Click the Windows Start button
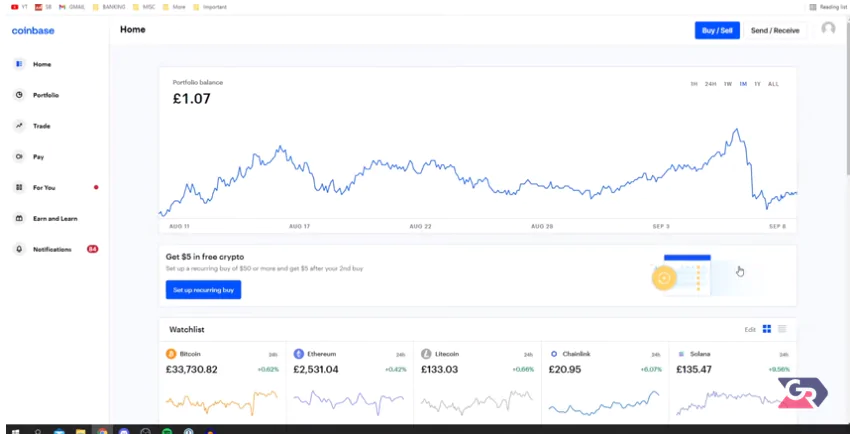Image resolution: width=850 pixels, height=434 pixels. click(15, 431)
